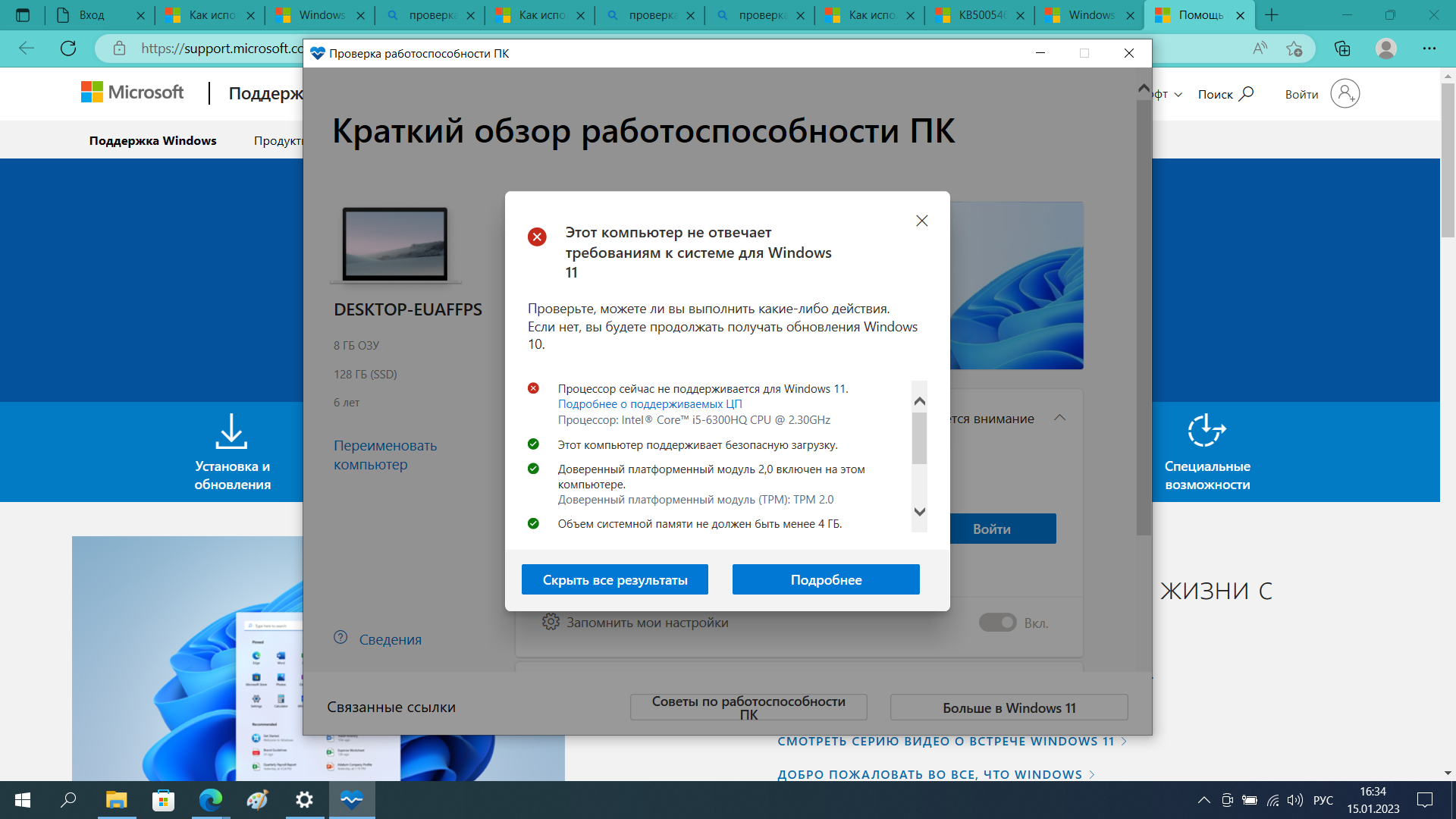
Task: Click green check icon for secure boot
Action: click(x=533, y=444)
